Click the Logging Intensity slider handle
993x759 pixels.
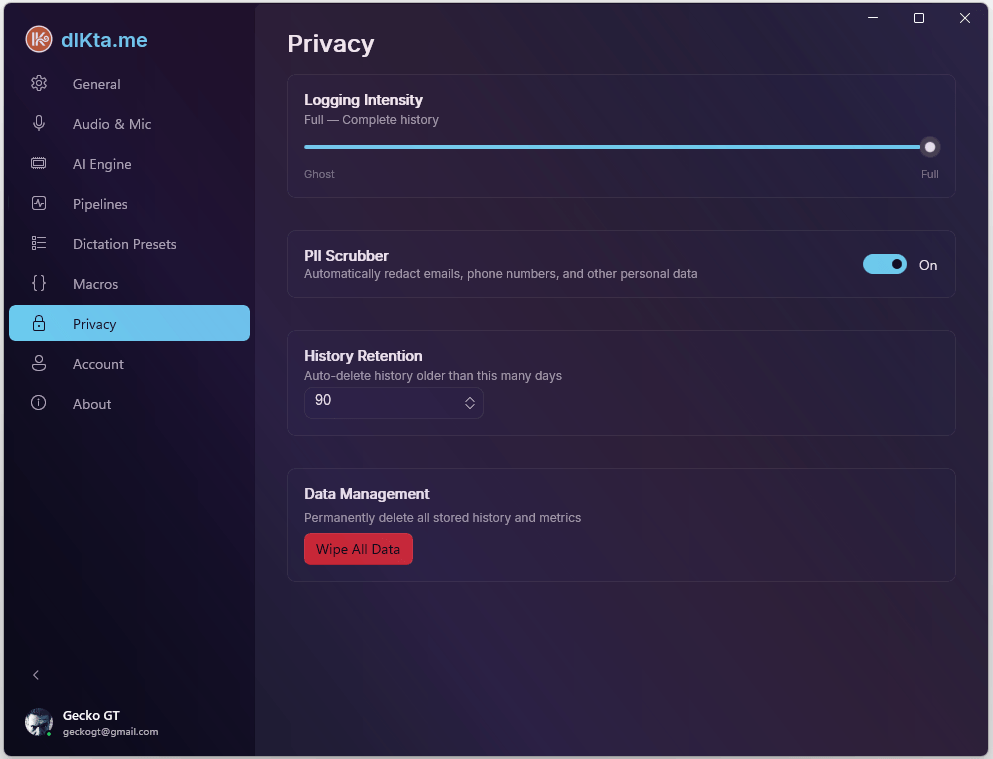pos(930,147)
